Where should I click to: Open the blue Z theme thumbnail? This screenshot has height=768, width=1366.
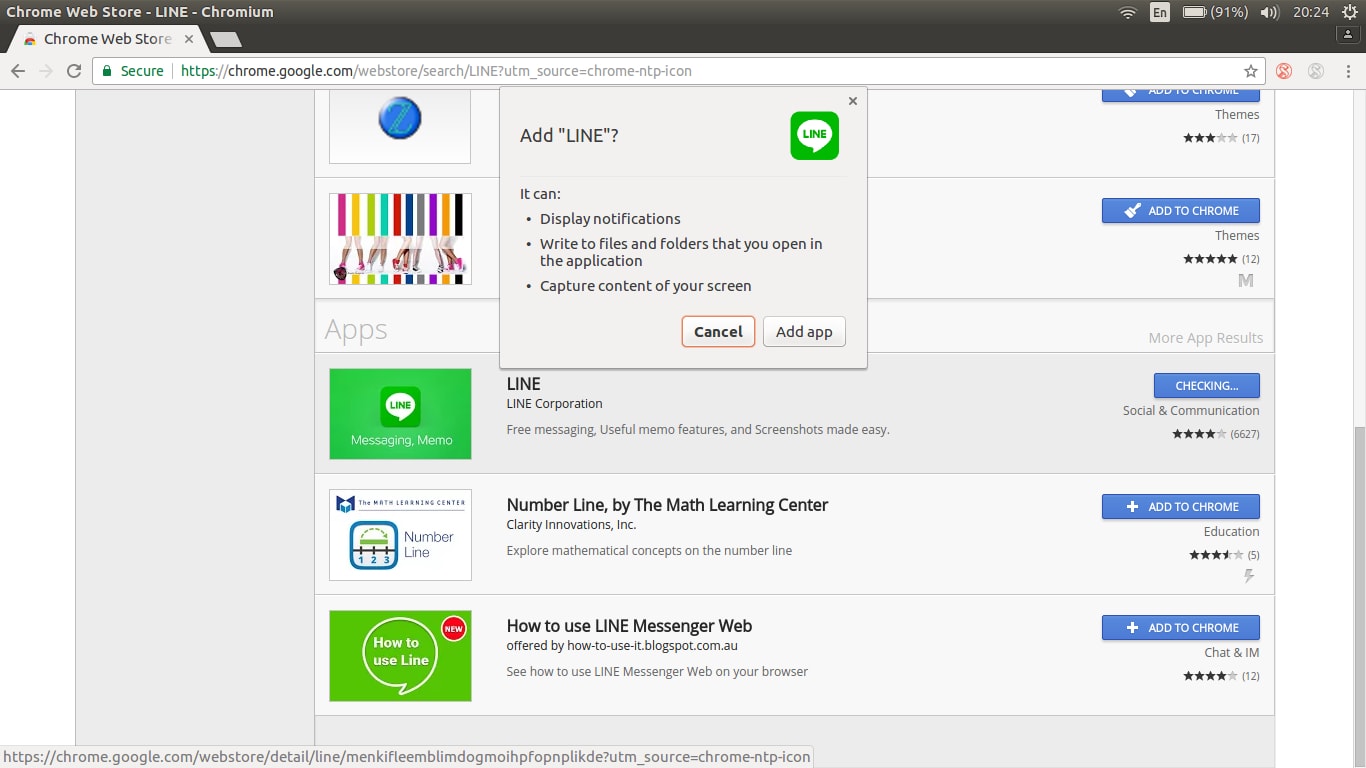coord(400,126)
